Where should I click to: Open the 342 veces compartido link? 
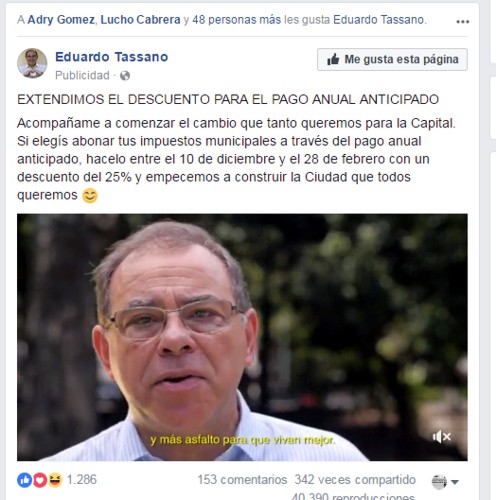coord(355,480)
